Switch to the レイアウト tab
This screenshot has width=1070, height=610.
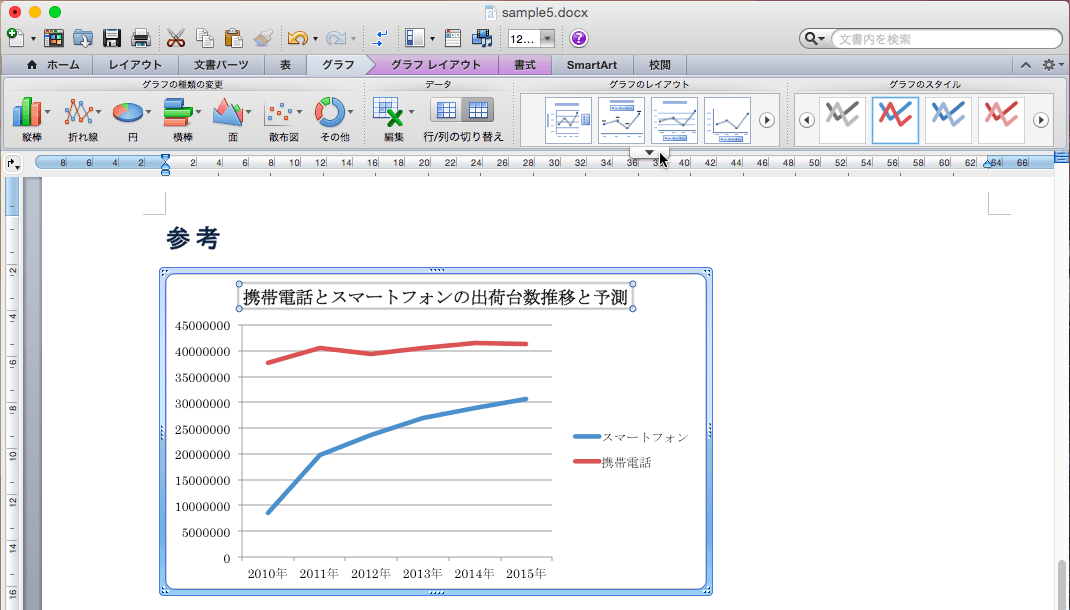pos(135,65)
